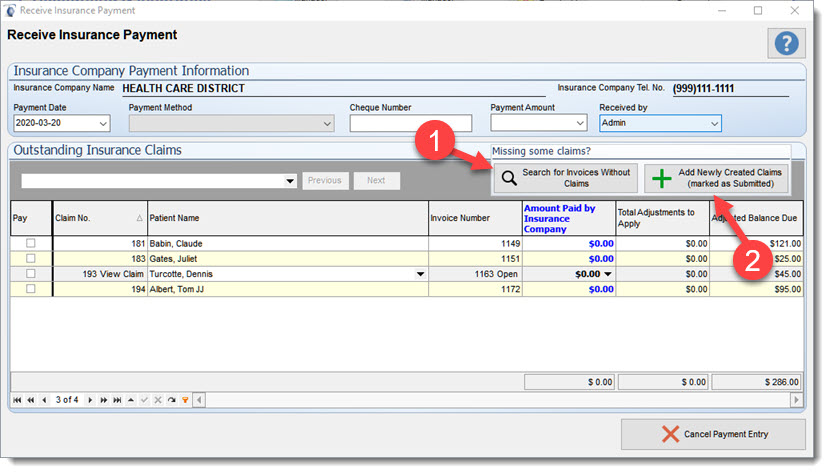Open the Payment Date dropdown
Screen dimensions: 829x473
[x=103, y=124]
